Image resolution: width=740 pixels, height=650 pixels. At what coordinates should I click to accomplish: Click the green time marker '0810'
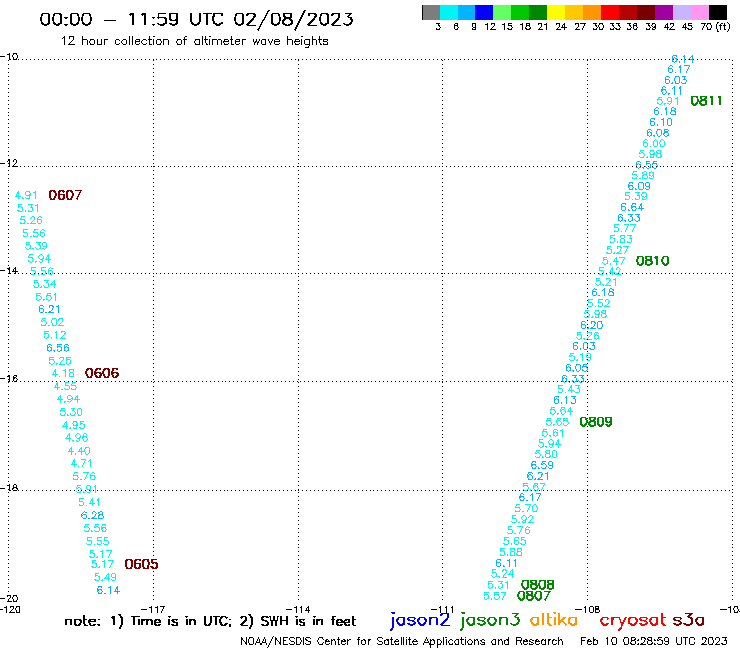click(x=652, y=261)
